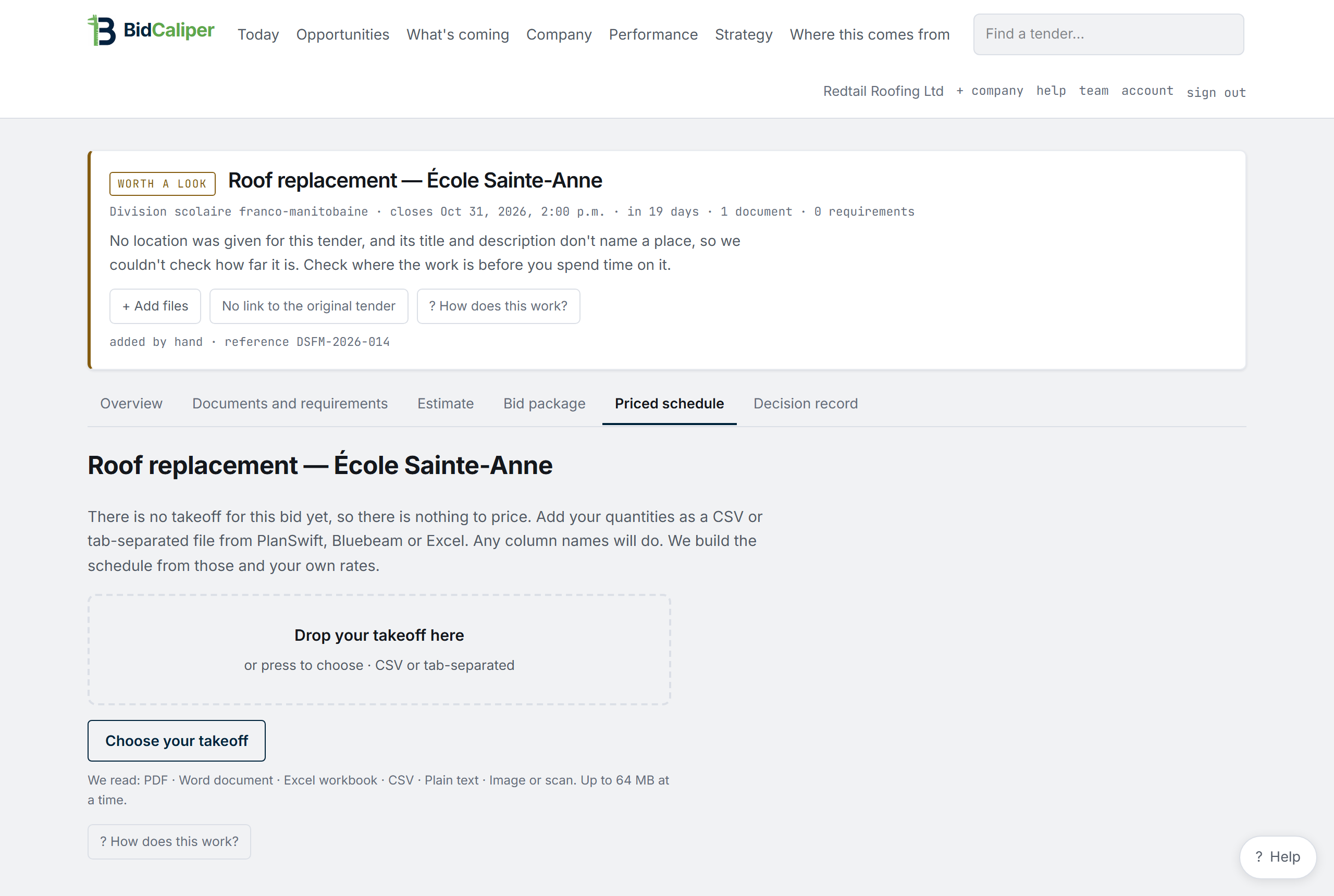Open the Today page
1334x896 pixels.
[258, 34]
